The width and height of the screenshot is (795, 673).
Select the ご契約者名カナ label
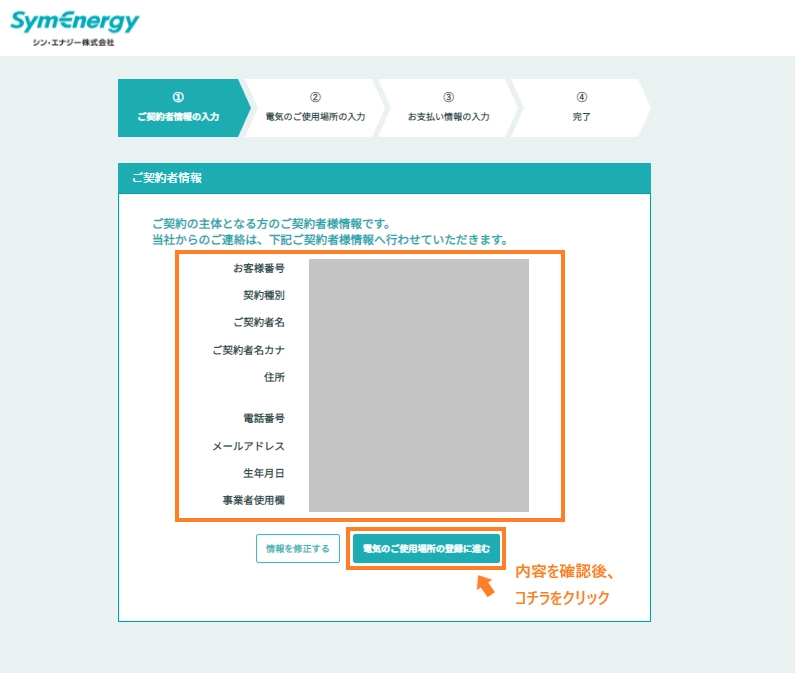coord(249,351)
